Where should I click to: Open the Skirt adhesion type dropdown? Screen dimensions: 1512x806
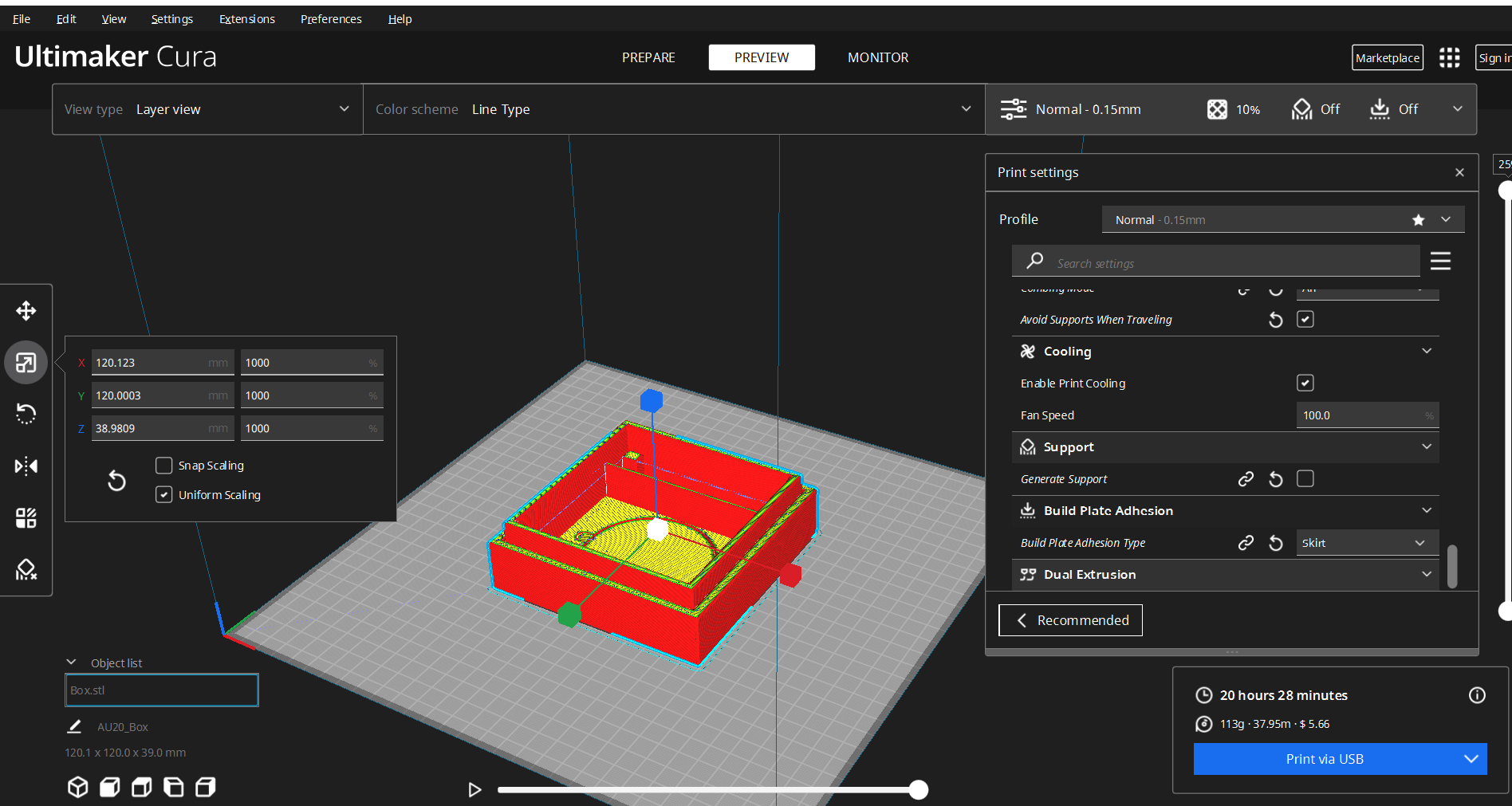coord(1367,543)
